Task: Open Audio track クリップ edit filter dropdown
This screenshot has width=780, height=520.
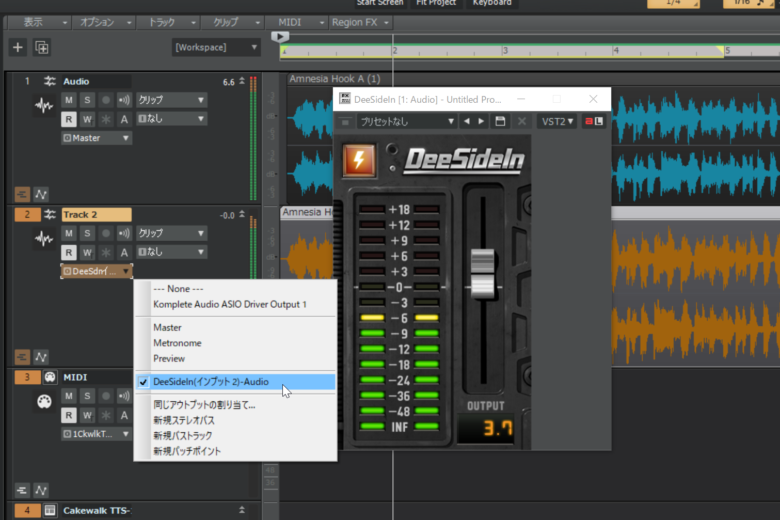Action: click(x=171, y=100)
